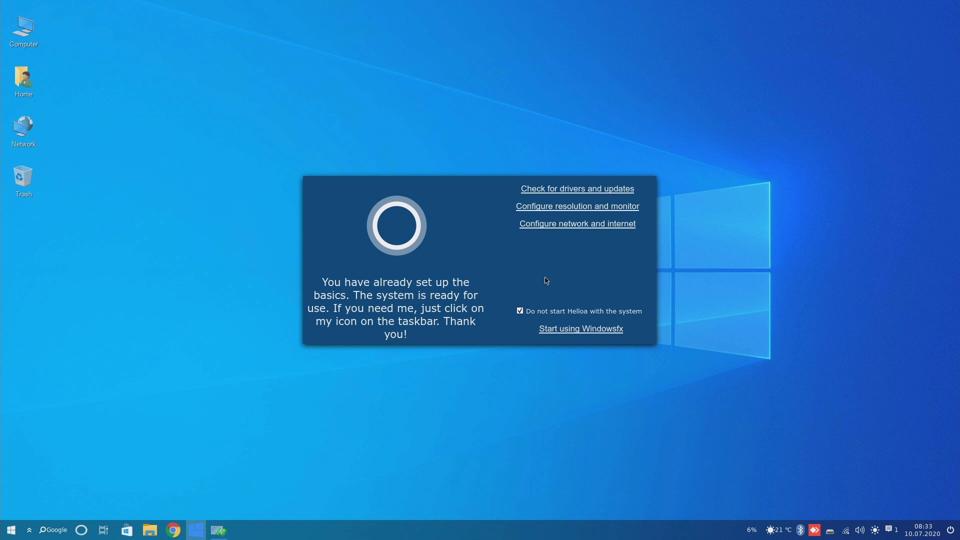Click the clock showing 08:33
960x540 pixels.
922,530
